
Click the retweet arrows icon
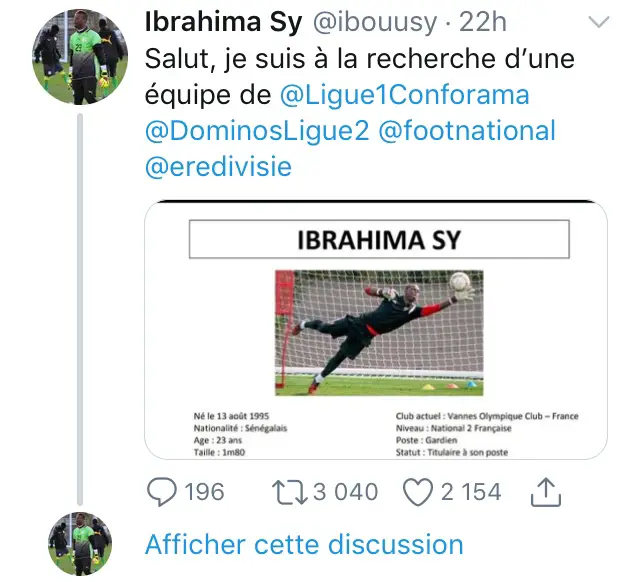pyautogui.click(x=290, y=492)
